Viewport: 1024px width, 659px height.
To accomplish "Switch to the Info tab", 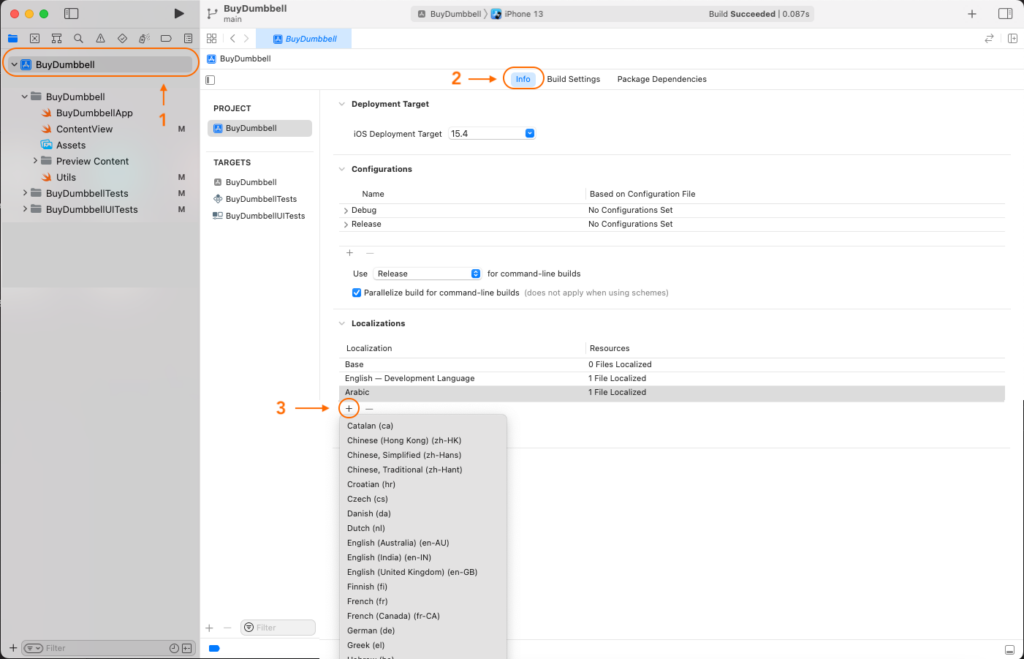I will coord(522,79).
